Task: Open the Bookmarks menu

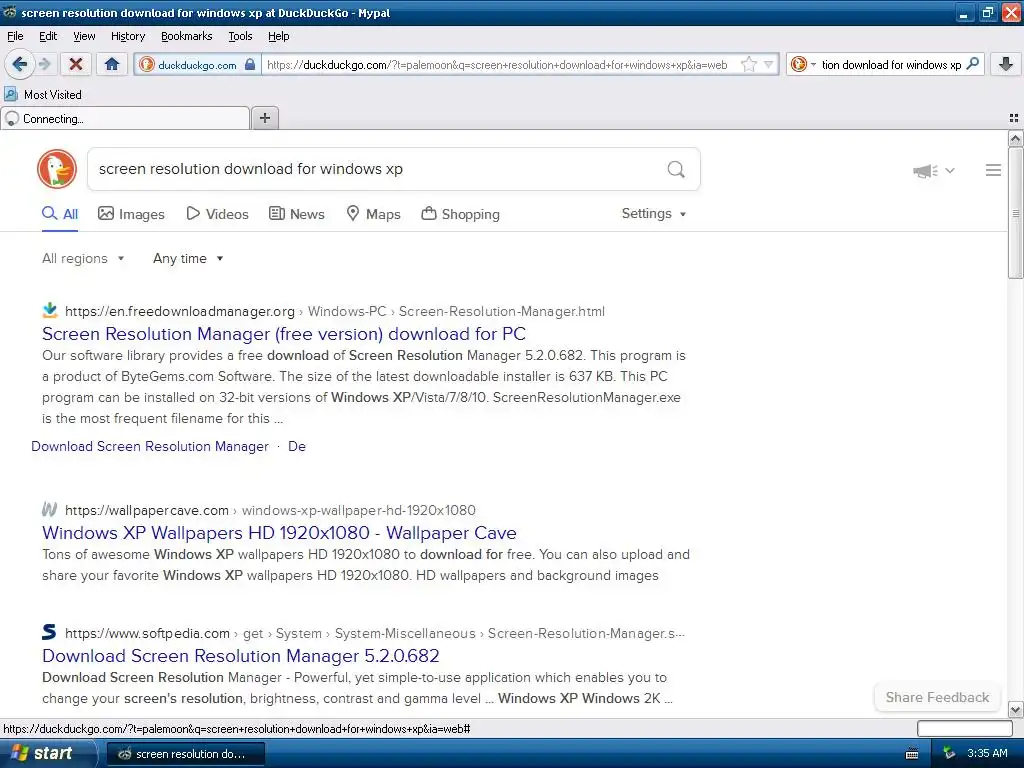Action: click(186, 36)
